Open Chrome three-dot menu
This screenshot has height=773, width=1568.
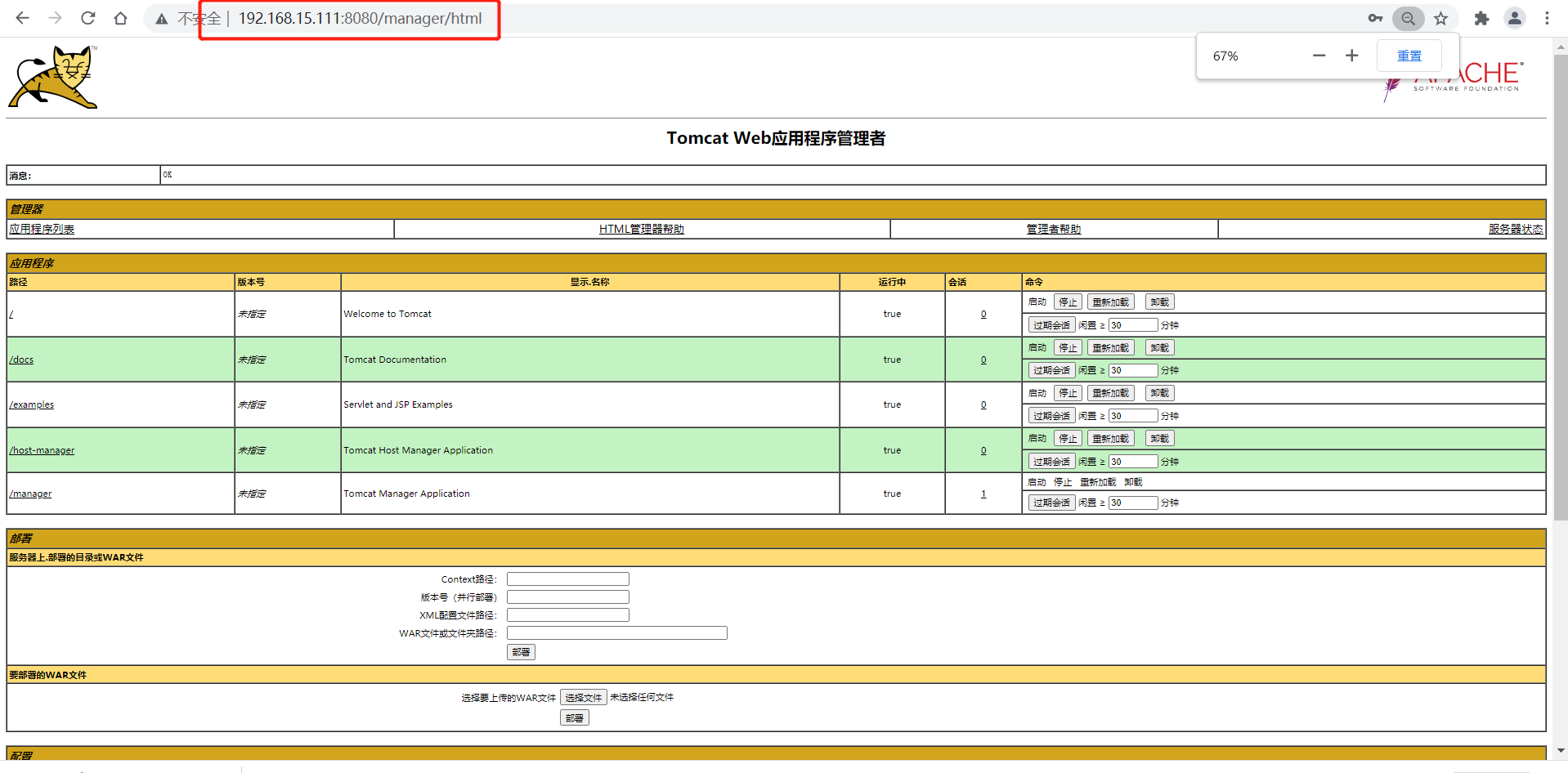[1547, 18]
